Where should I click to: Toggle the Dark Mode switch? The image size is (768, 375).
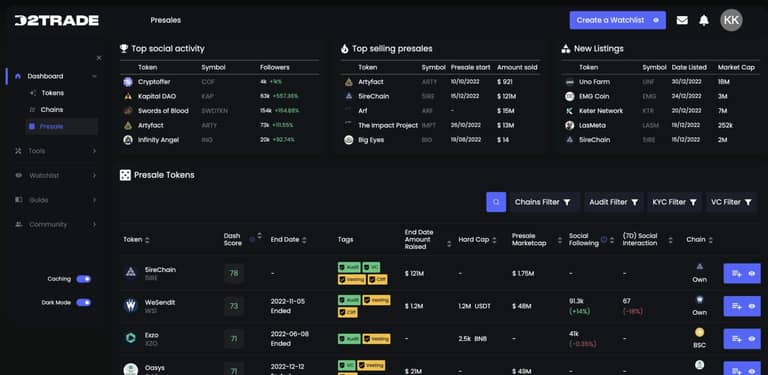pyautogui.click(x=83, y=303)
